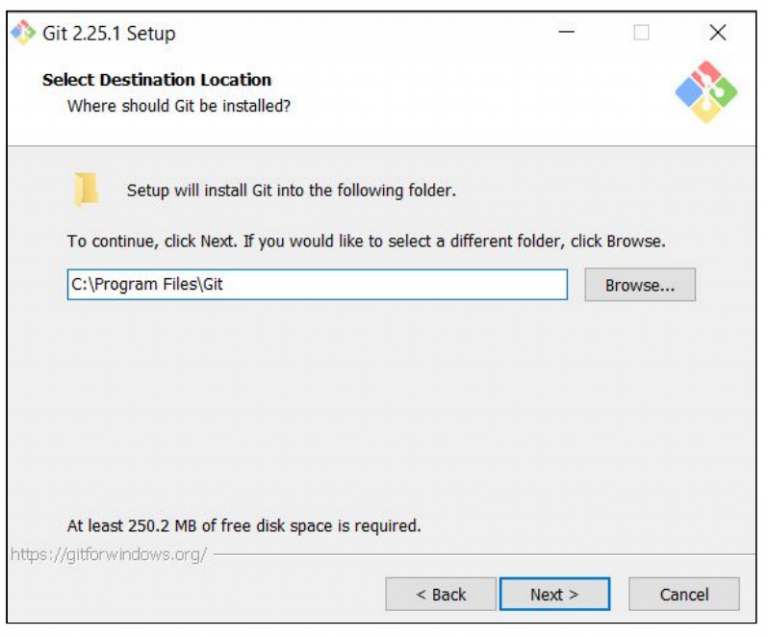Open the Browse folder dialog

click(640, 285)
